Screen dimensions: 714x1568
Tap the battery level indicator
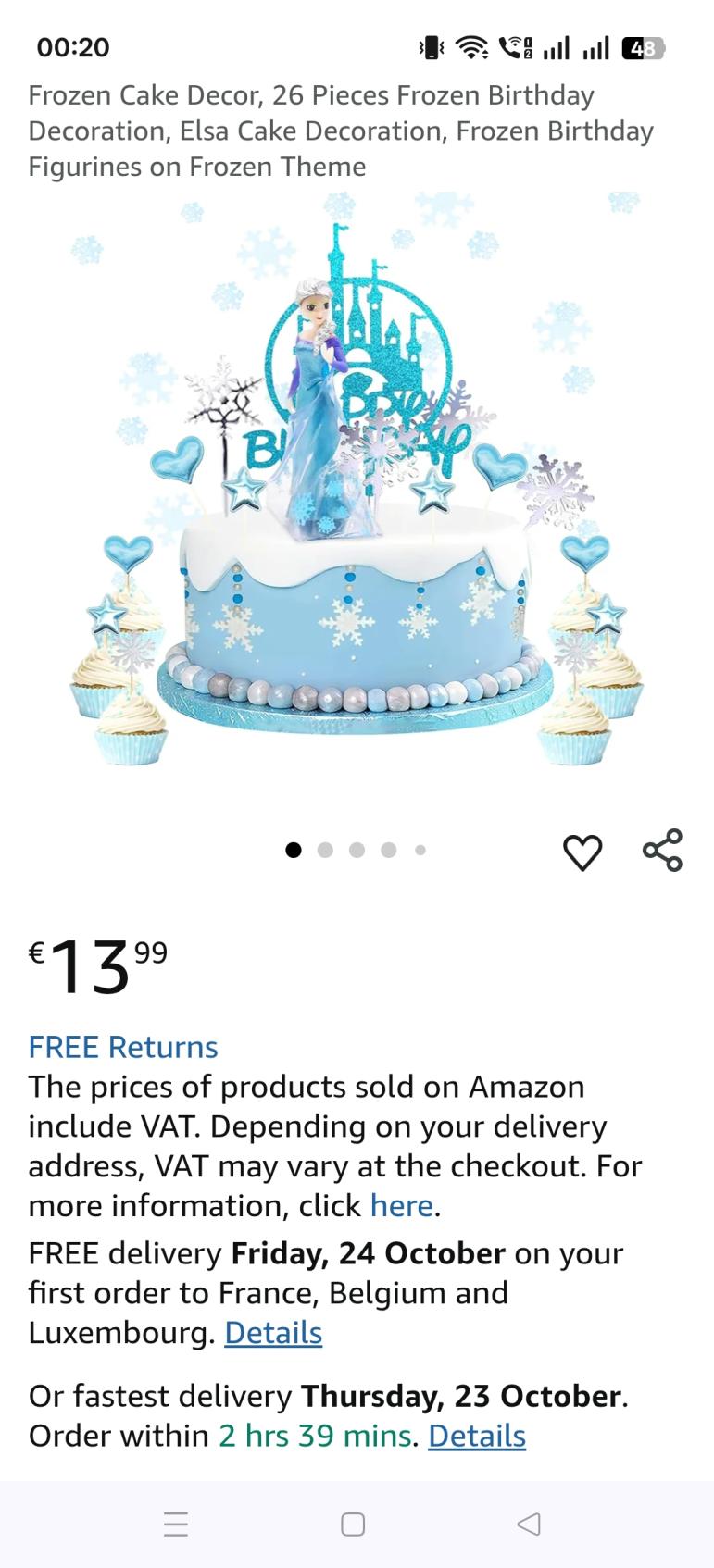pos(643,47)
